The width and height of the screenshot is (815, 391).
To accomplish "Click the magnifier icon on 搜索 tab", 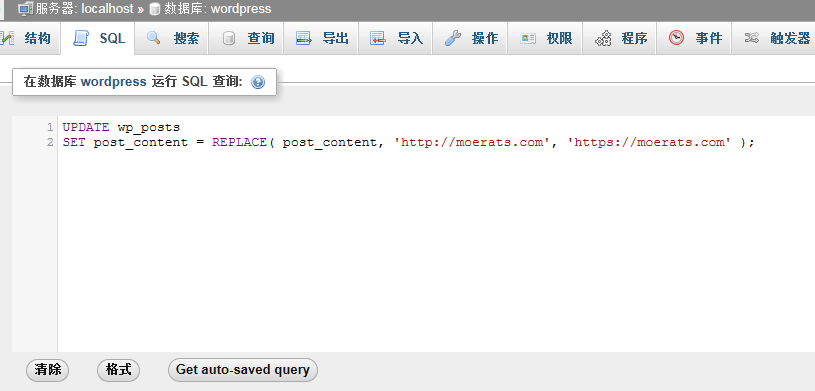I will (x=153, y=38).
